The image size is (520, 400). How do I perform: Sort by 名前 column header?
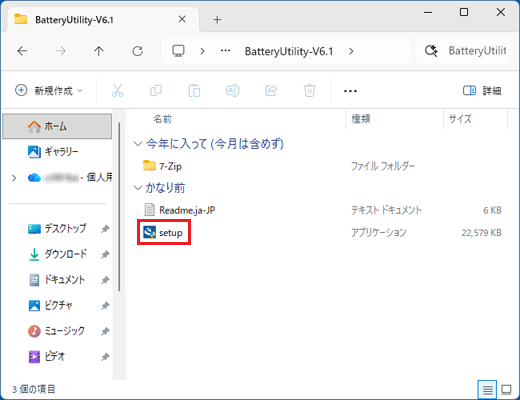162,119
